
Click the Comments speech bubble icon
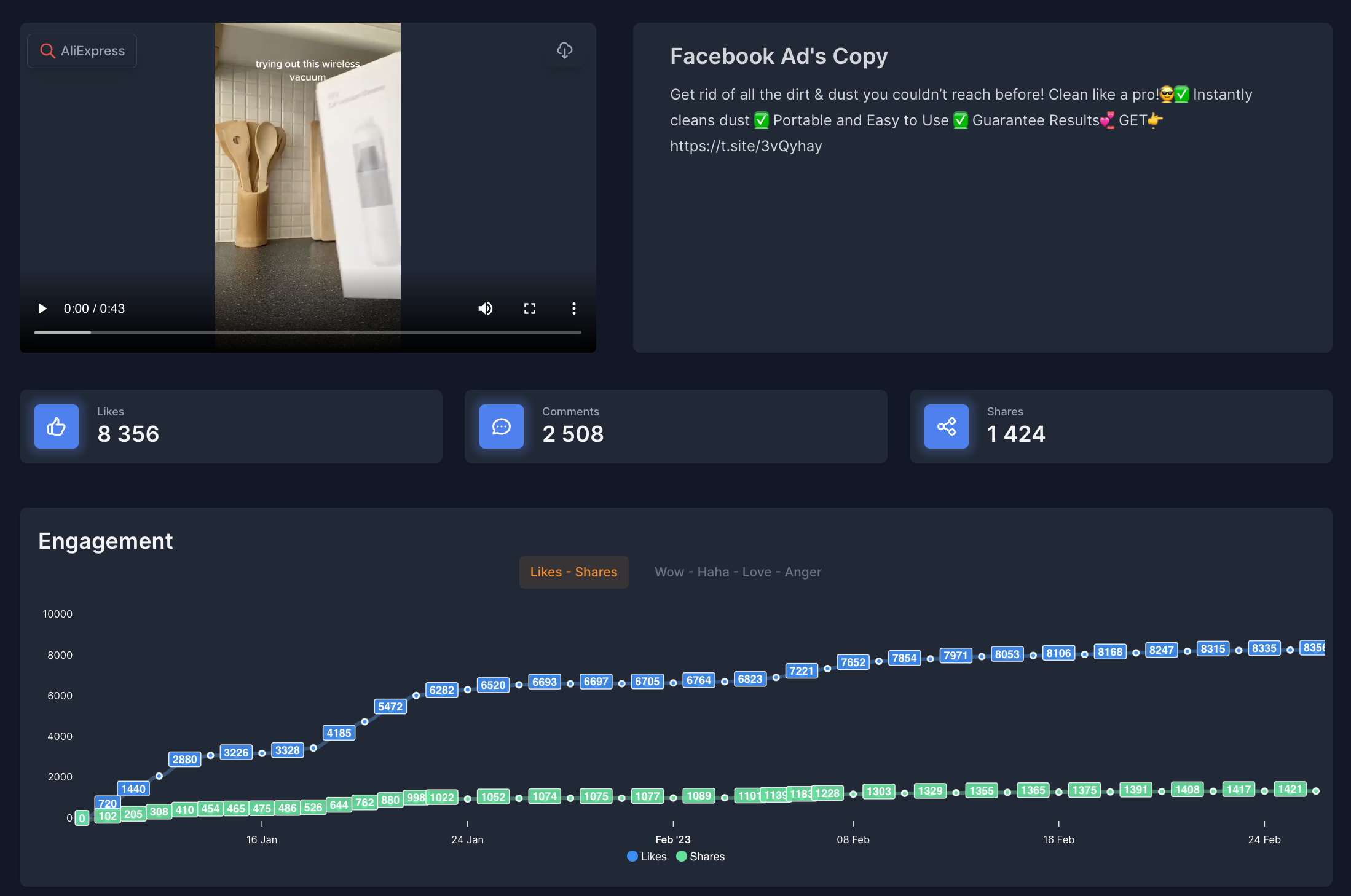pos(502,426)
